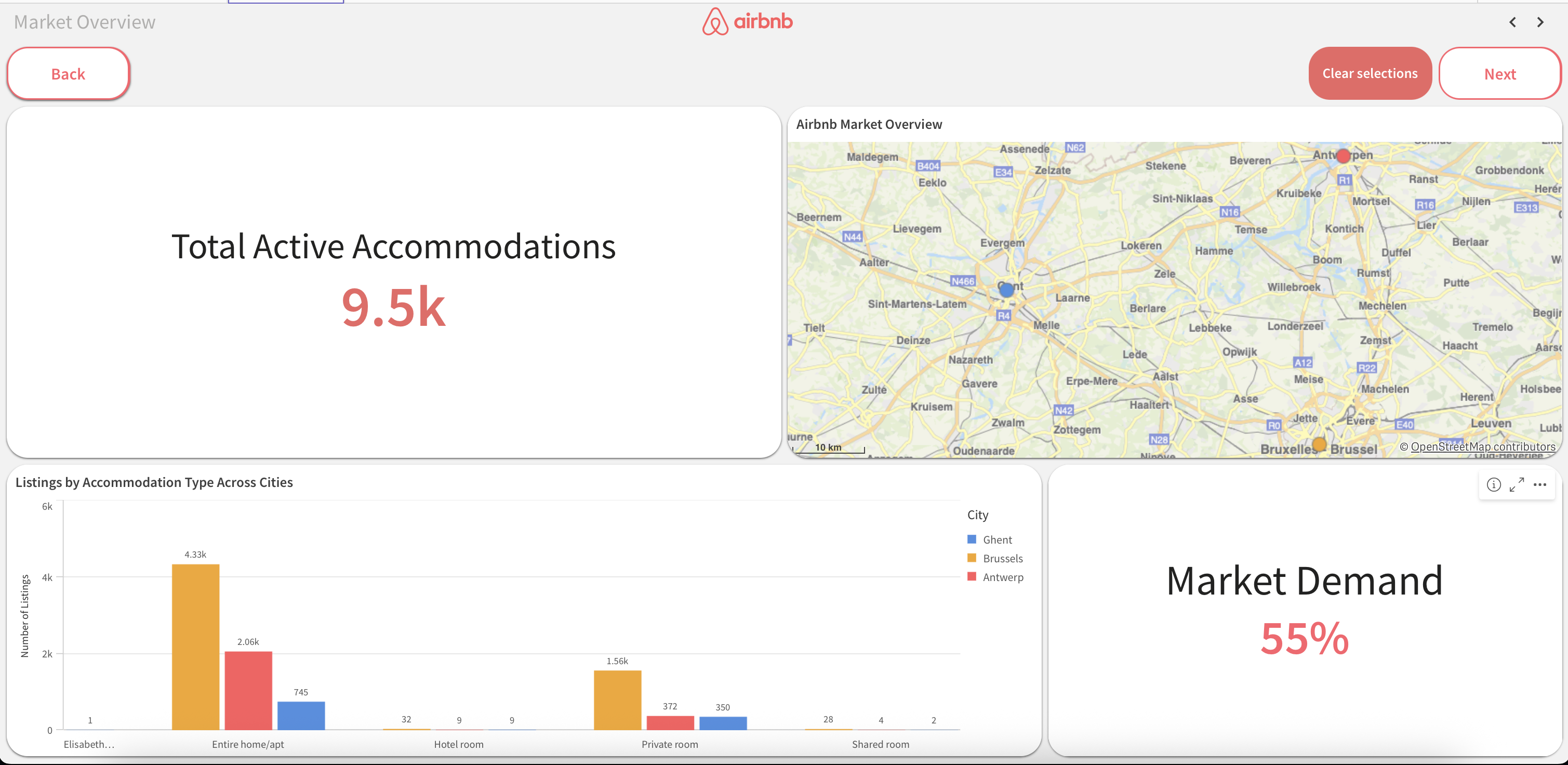Select the red Antwerp marker on the map

[1343, 155]
